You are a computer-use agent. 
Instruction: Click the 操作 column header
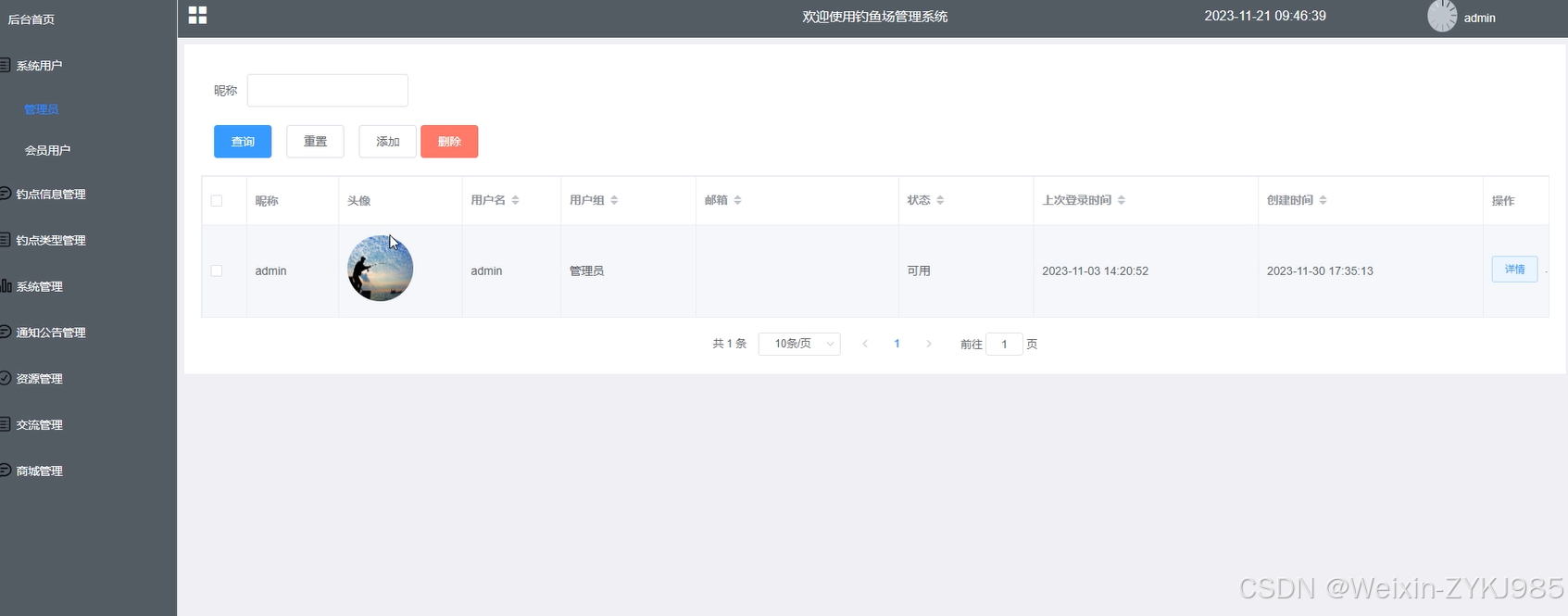coord(1503,200)
